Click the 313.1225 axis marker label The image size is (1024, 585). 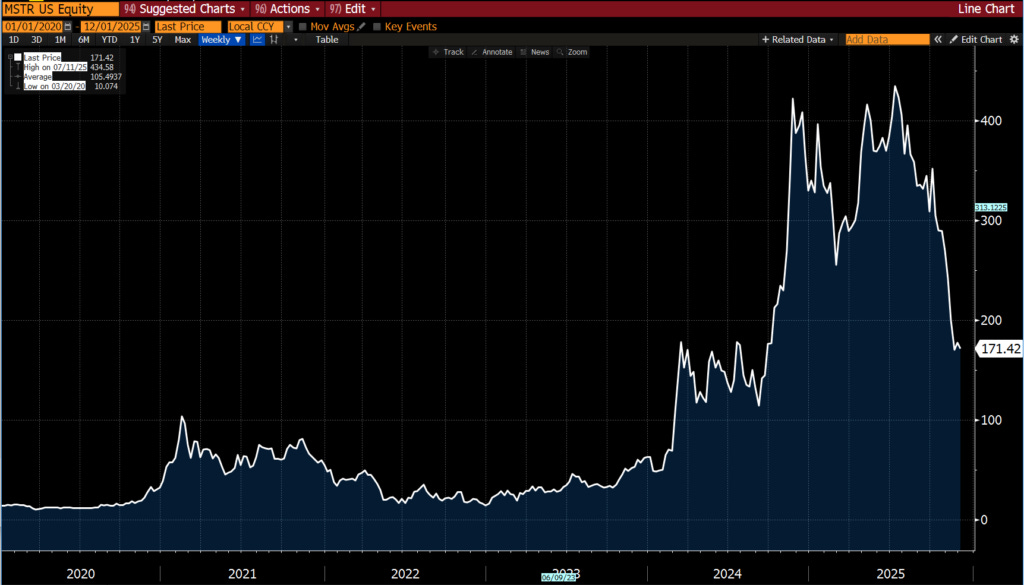[991, 207]
